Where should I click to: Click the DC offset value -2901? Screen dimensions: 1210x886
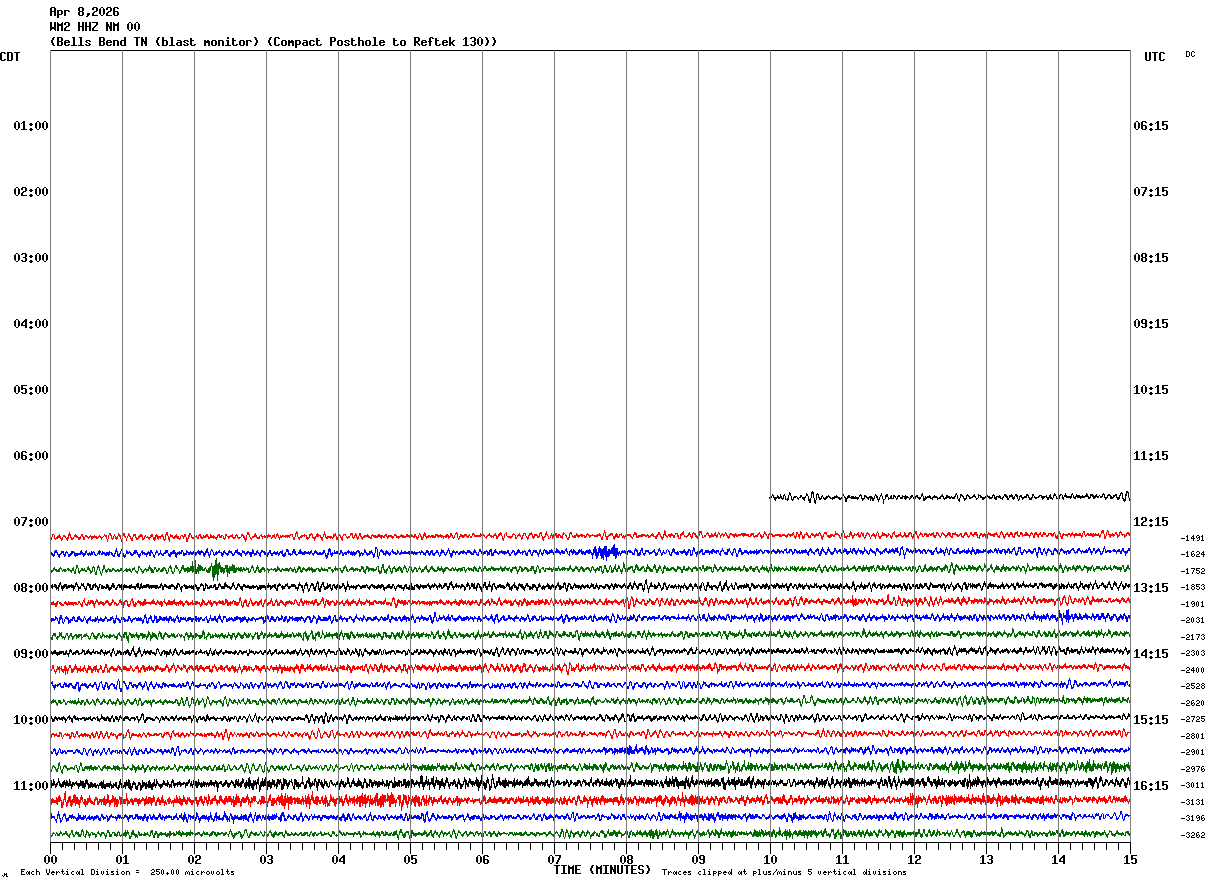coord(1193,752)
